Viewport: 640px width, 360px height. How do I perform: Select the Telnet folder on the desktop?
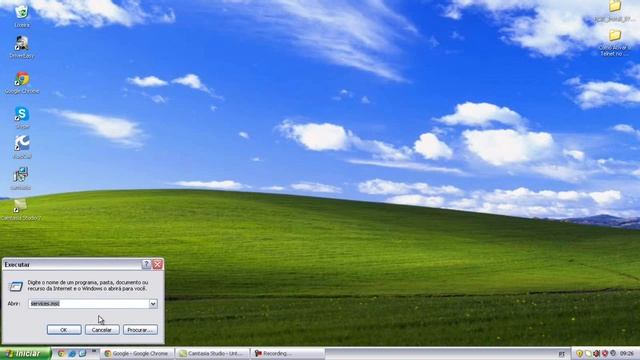615,42
